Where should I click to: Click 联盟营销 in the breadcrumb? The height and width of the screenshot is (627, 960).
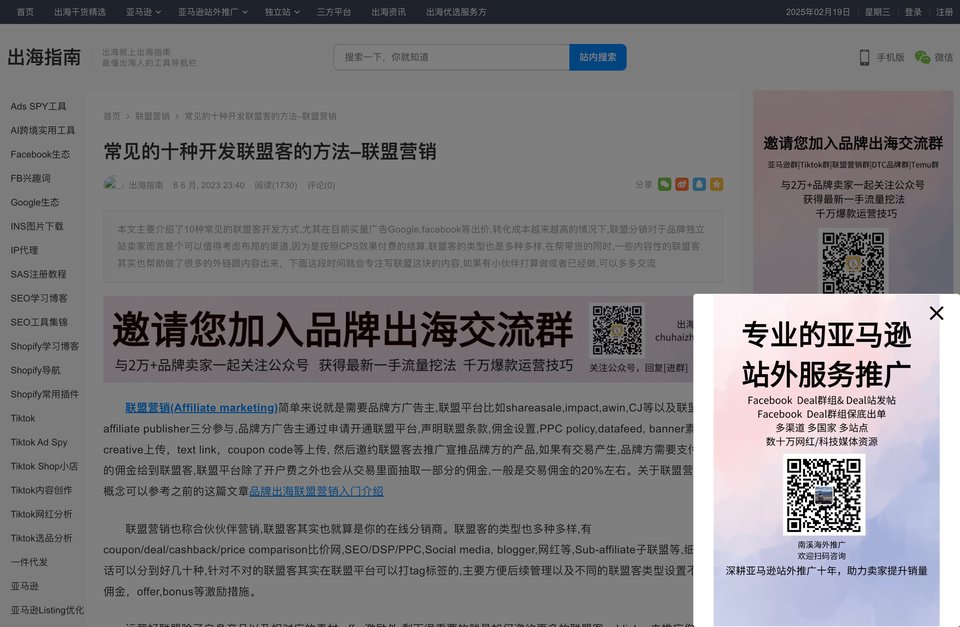(152, 116)
